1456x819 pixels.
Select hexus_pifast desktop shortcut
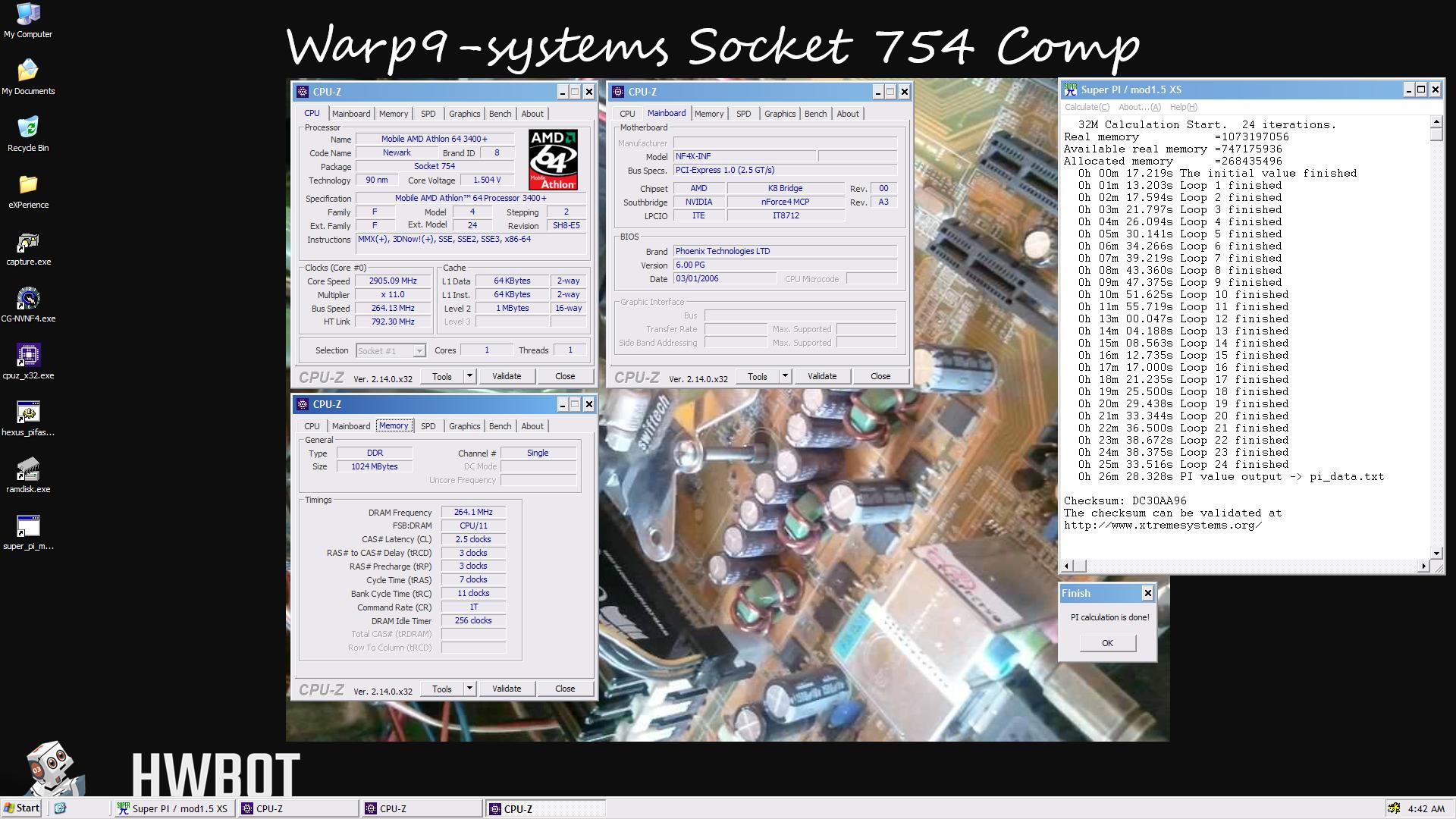28,419
